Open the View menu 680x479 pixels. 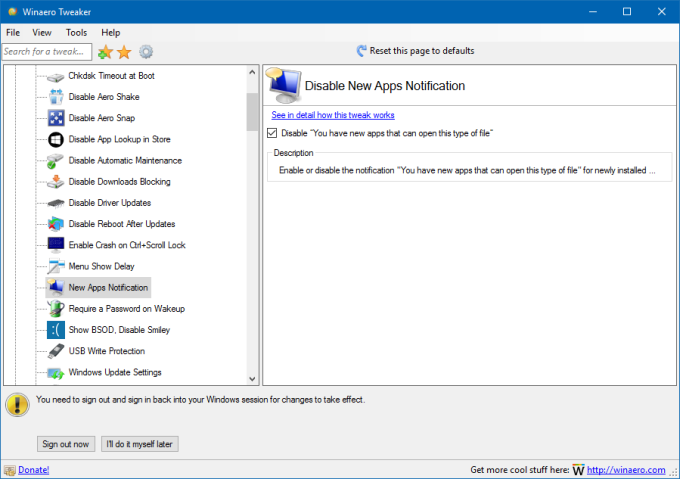pos(42,33)
